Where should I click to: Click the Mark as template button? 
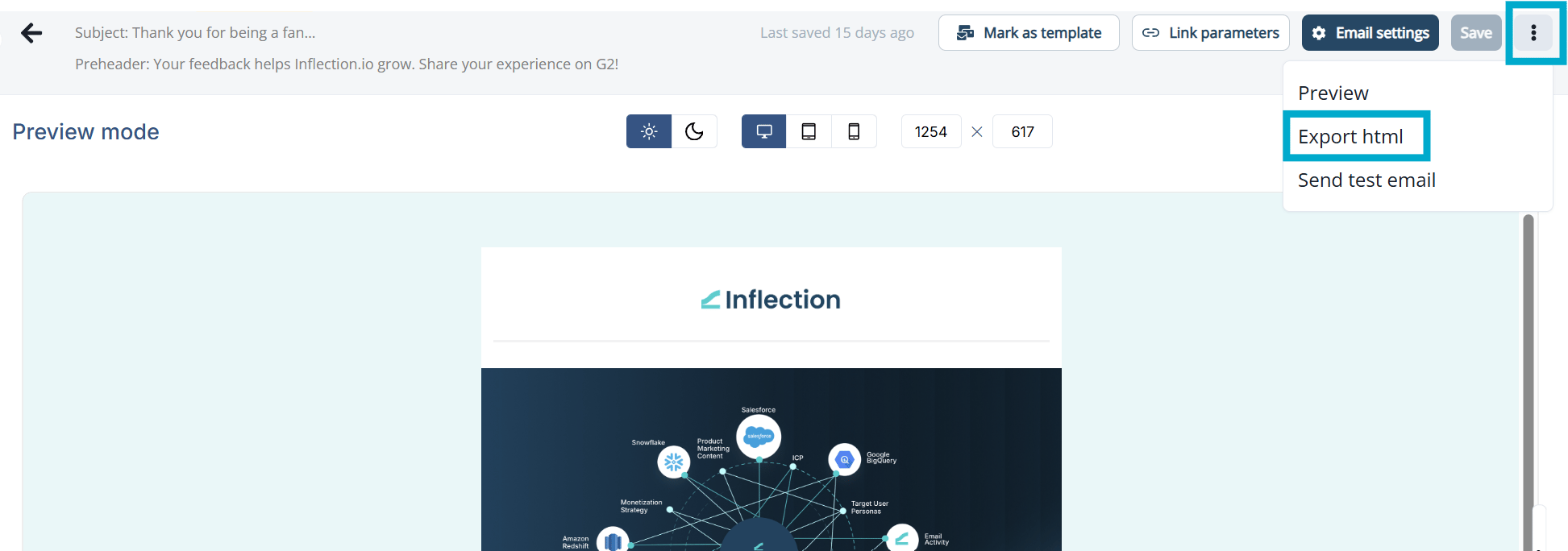pos(1029,33)
